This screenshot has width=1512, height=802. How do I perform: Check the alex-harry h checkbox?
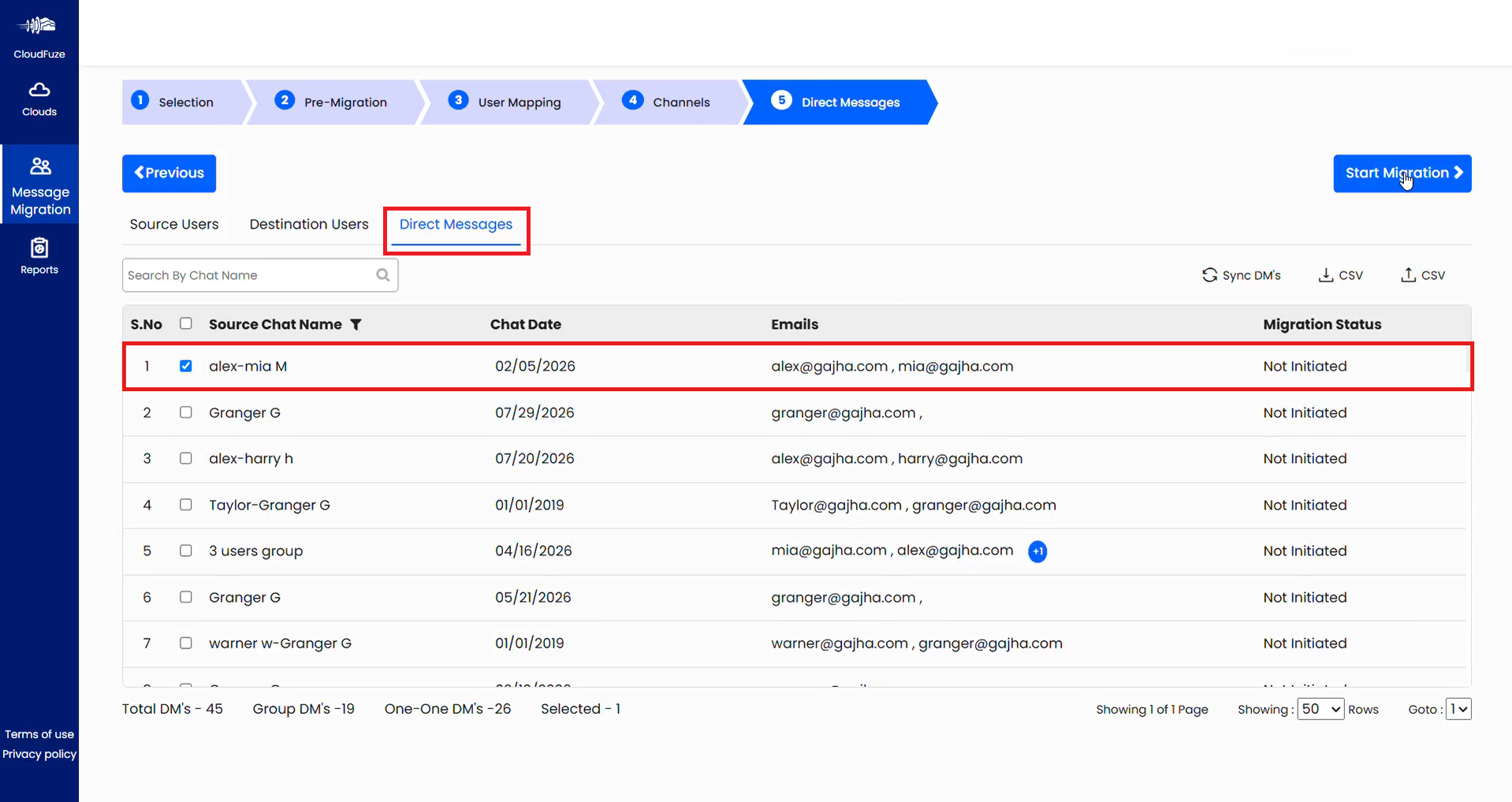pos(186,458)
